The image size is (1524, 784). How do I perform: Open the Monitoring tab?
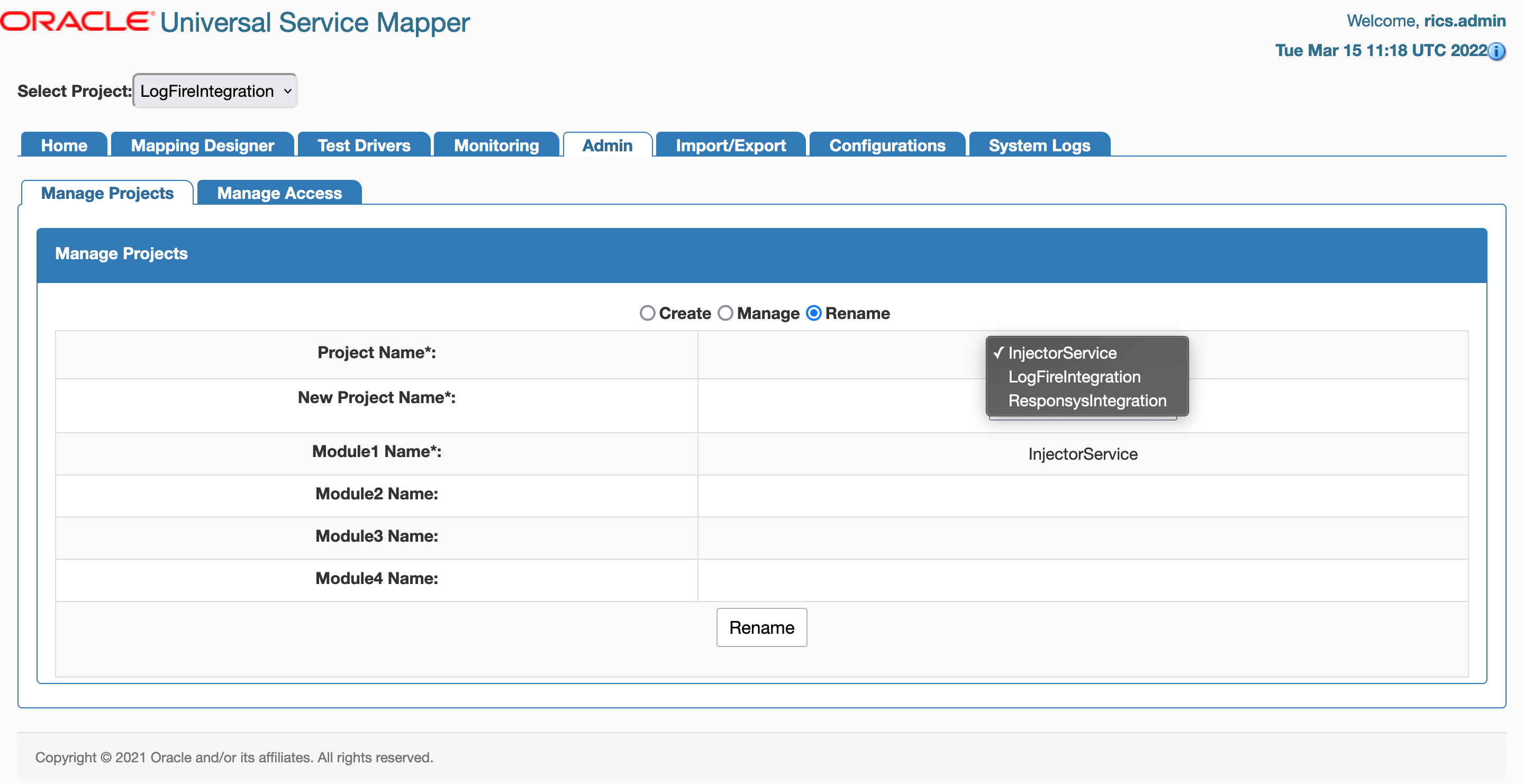pos(496,145)
